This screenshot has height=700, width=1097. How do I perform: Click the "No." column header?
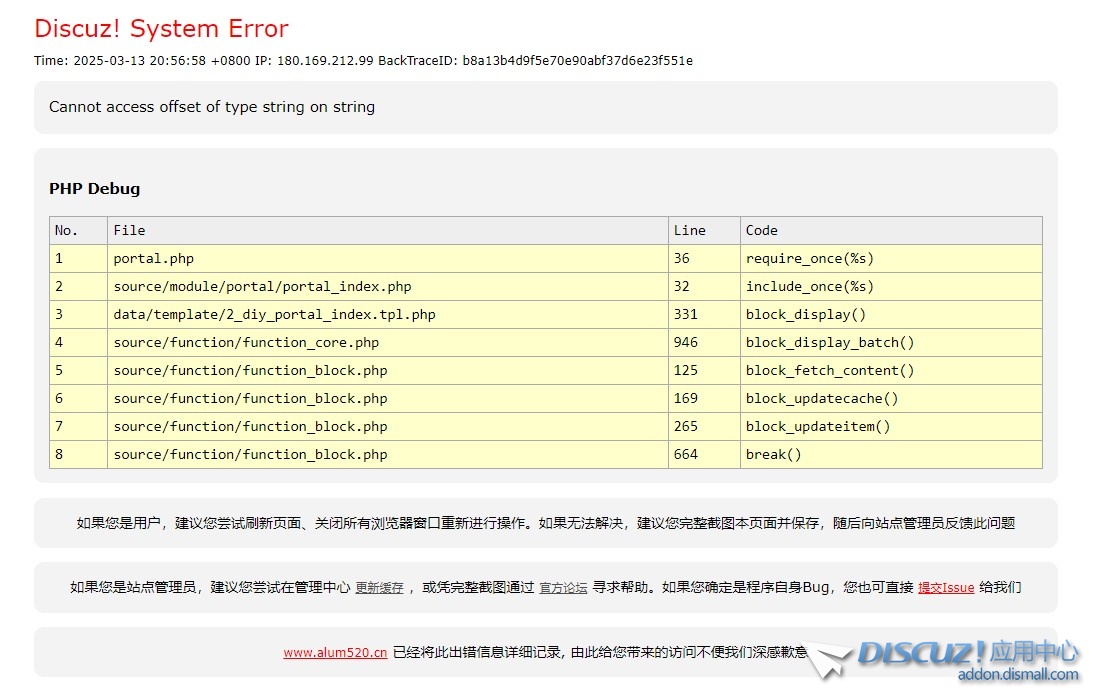coord(78,231)
